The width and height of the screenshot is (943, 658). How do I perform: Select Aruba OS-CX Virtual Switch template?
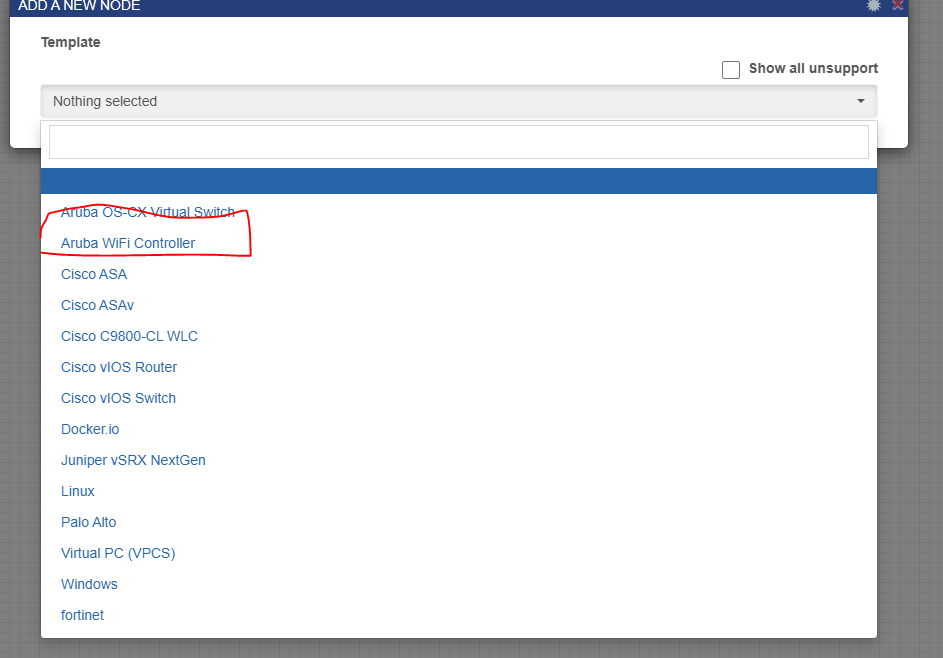point(459,212)
